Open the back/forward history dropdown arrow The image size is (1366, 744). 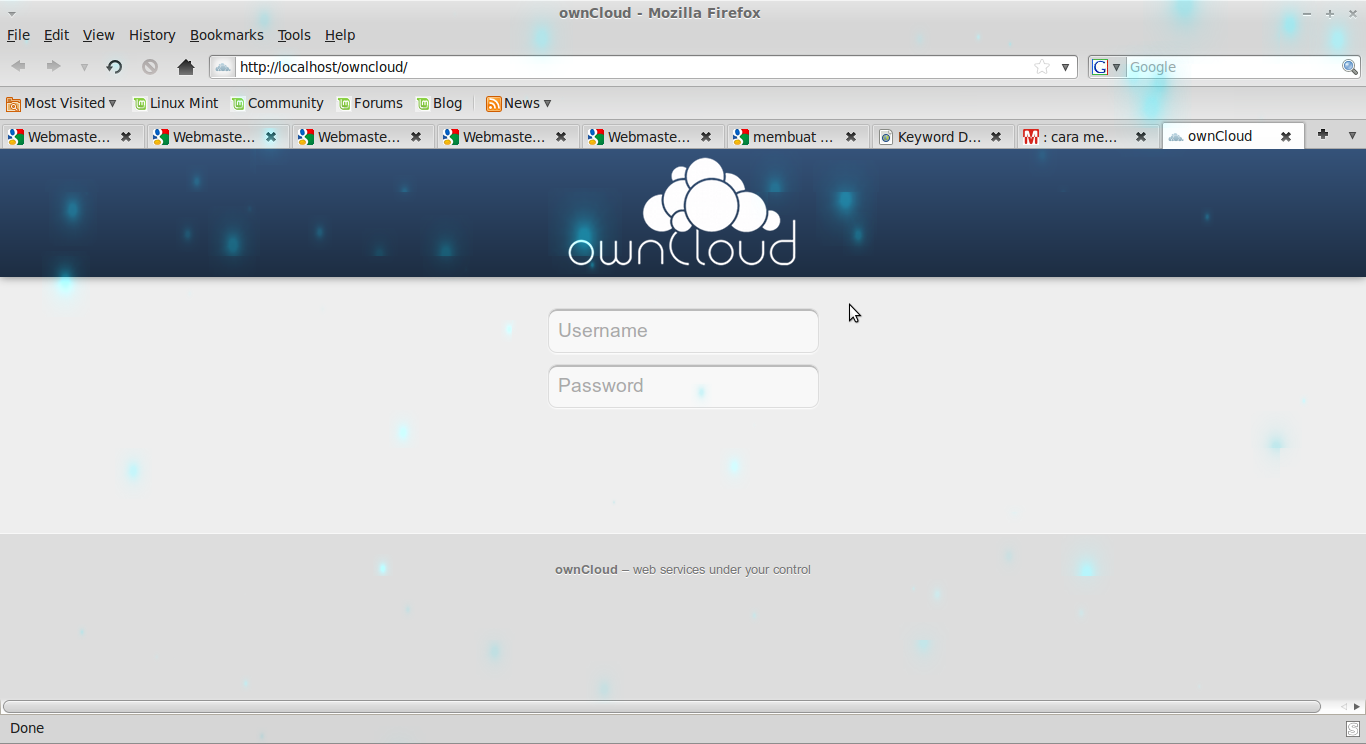click(x=84, y=67)
